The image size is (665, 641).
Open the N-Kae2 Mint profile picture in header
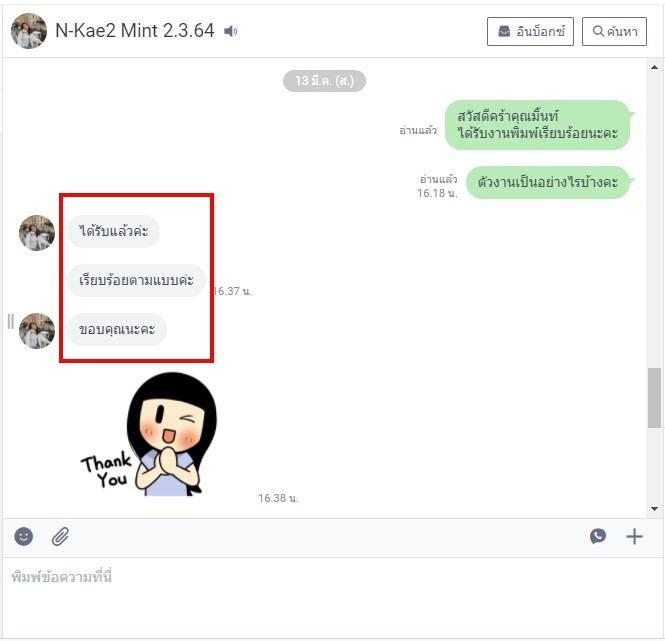pos(29,31)
